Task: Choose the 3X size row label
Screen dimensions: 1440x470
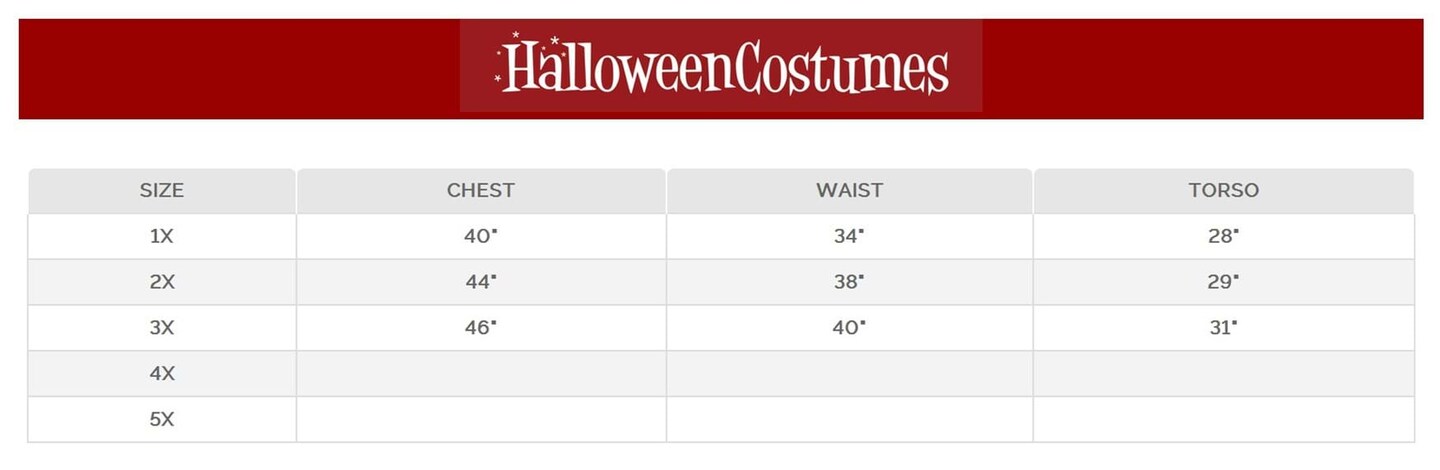Action: pyautogui.click(x=162, y=328)
